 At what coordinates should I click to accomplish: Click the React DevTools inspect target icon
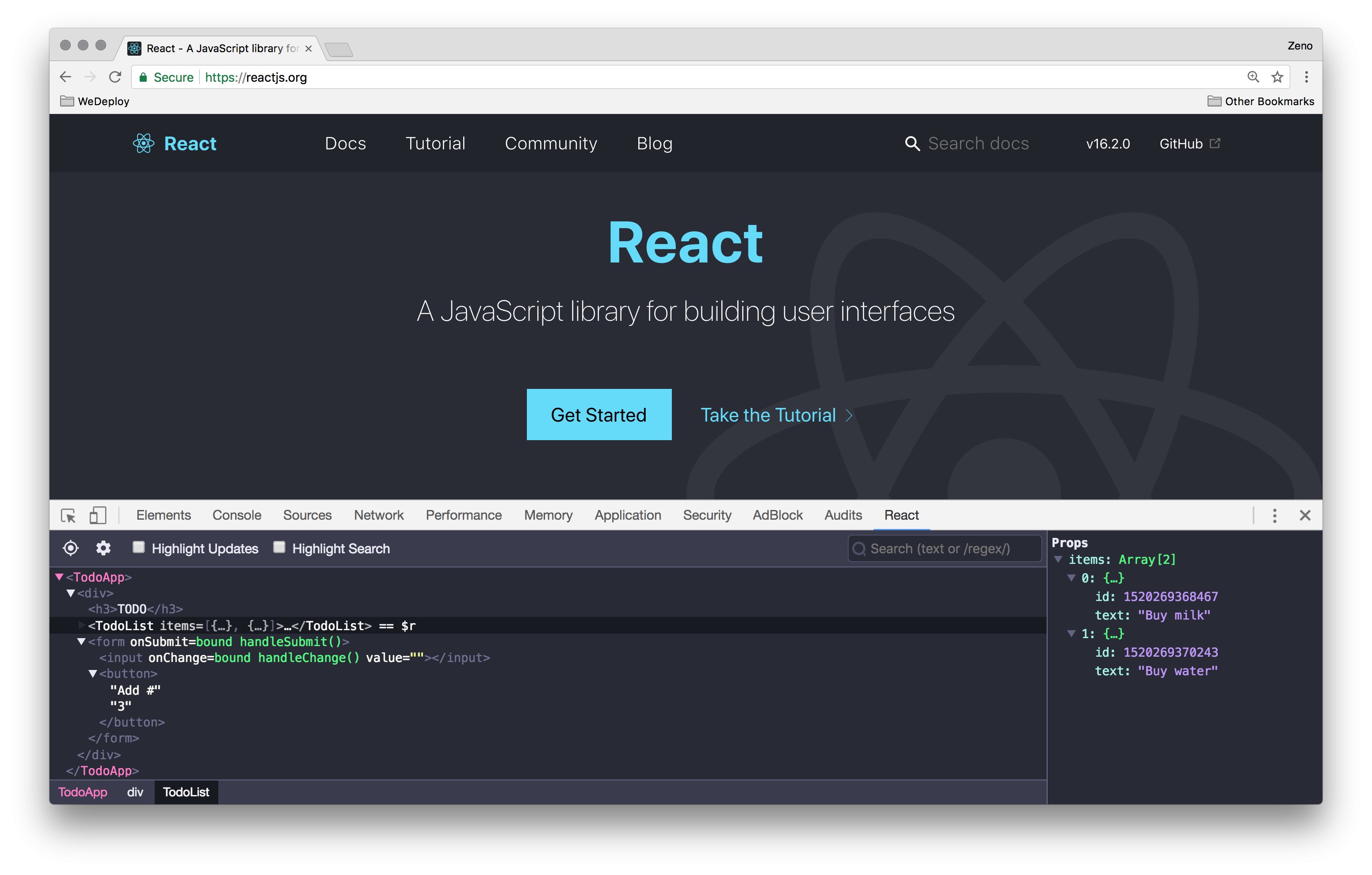click(71, 548)
